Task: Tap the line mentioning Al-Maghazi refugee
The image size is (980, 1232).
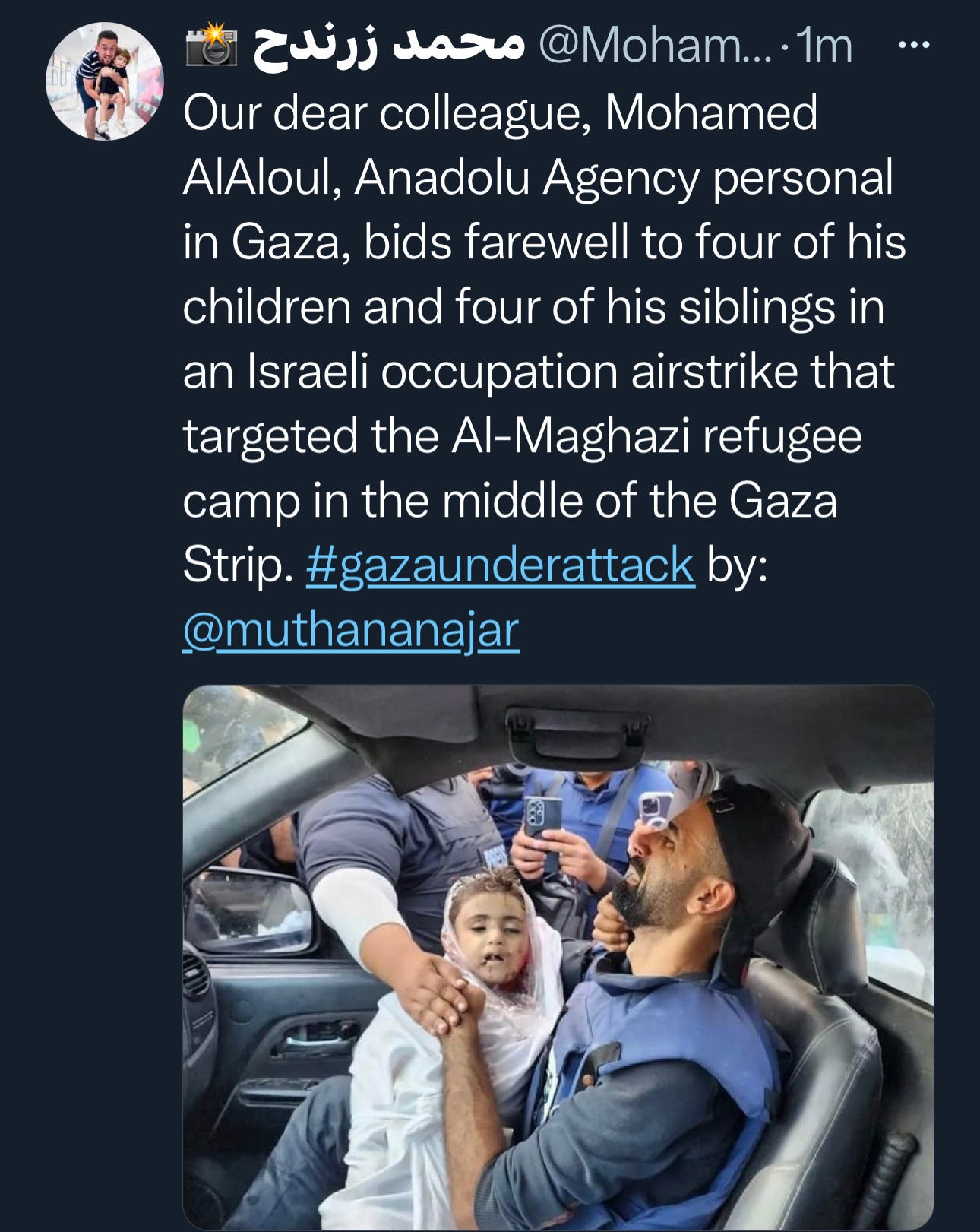Action: click(x=522, y=436)
